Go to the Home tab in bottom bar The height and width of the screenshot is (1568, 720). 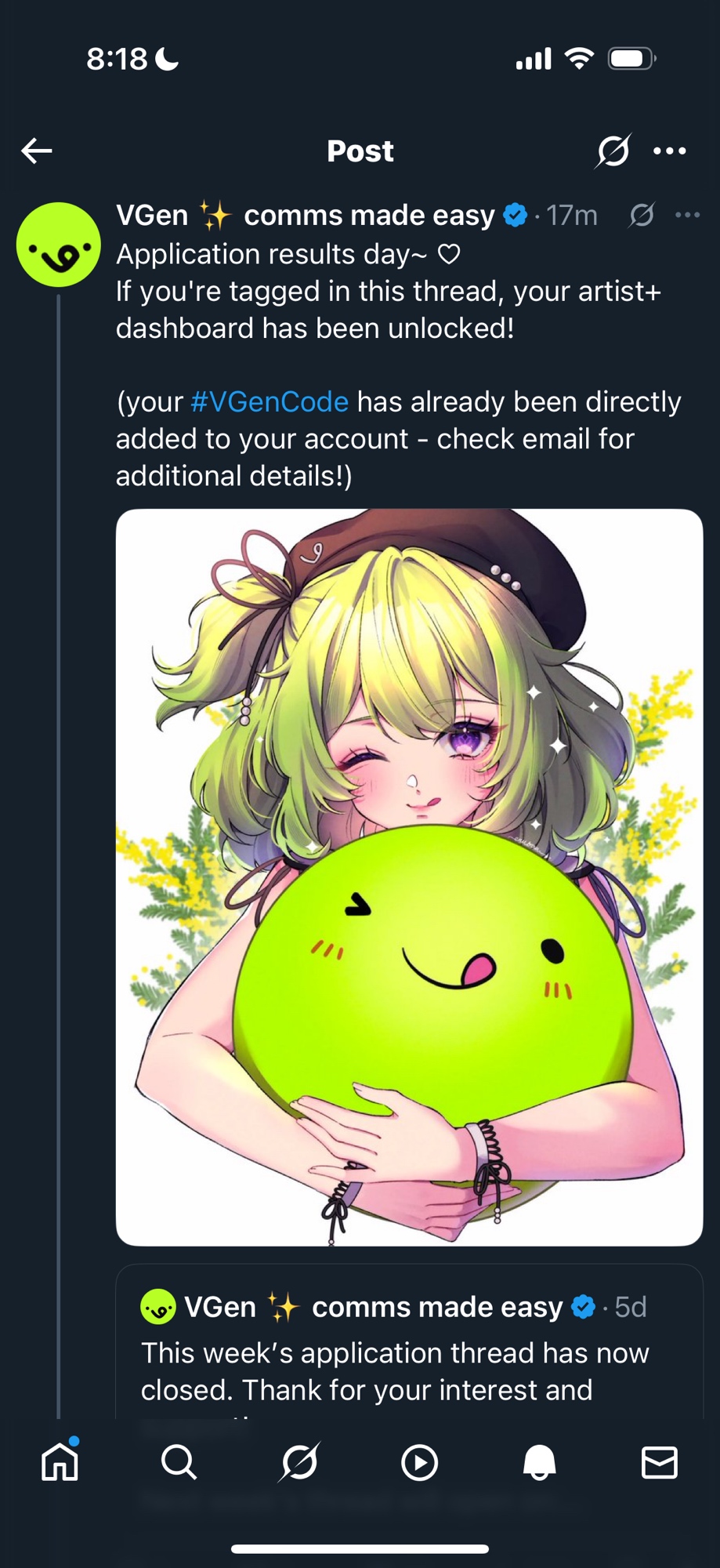(60, 1462)
